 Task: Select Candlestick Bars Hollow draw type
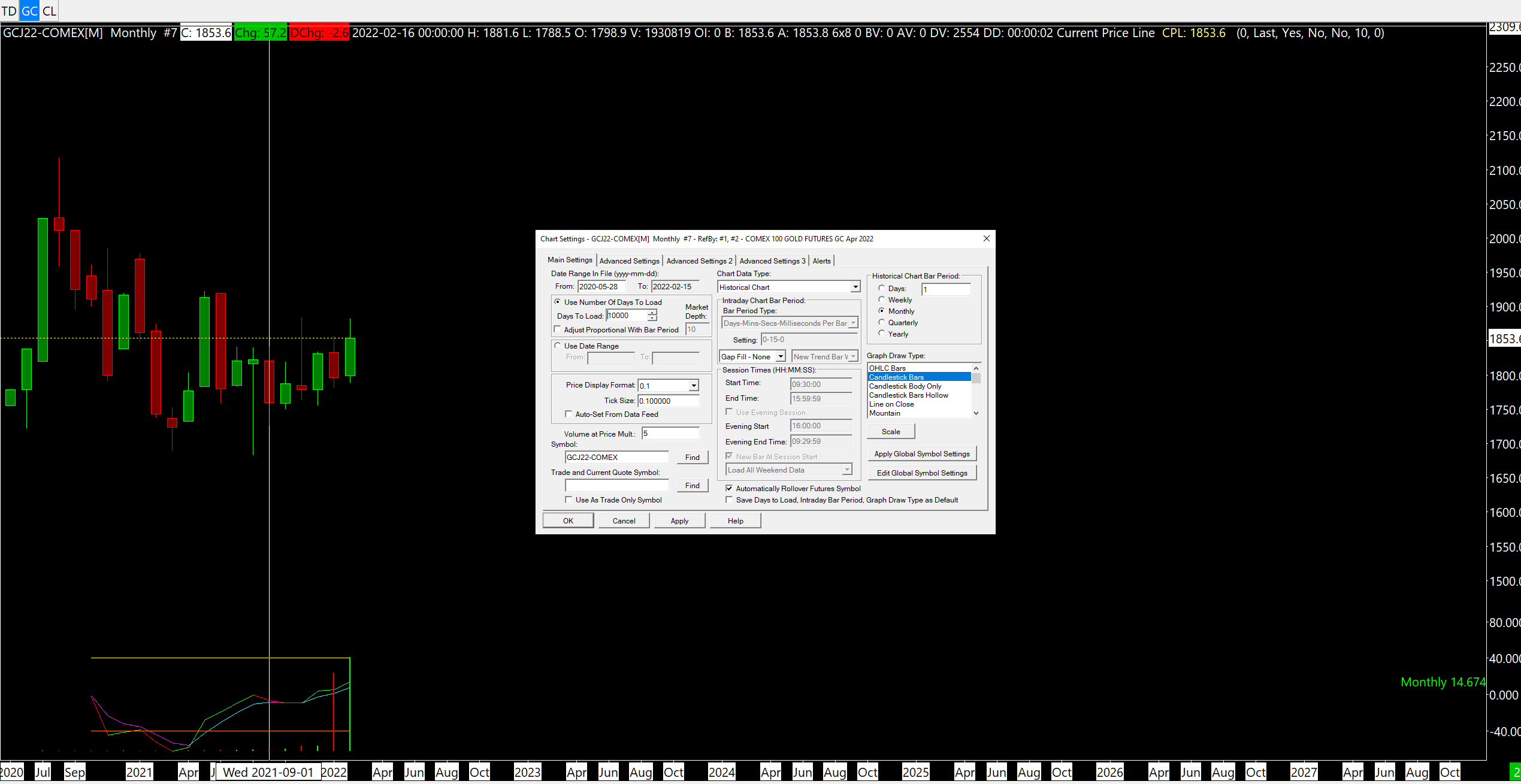[908, 395]
